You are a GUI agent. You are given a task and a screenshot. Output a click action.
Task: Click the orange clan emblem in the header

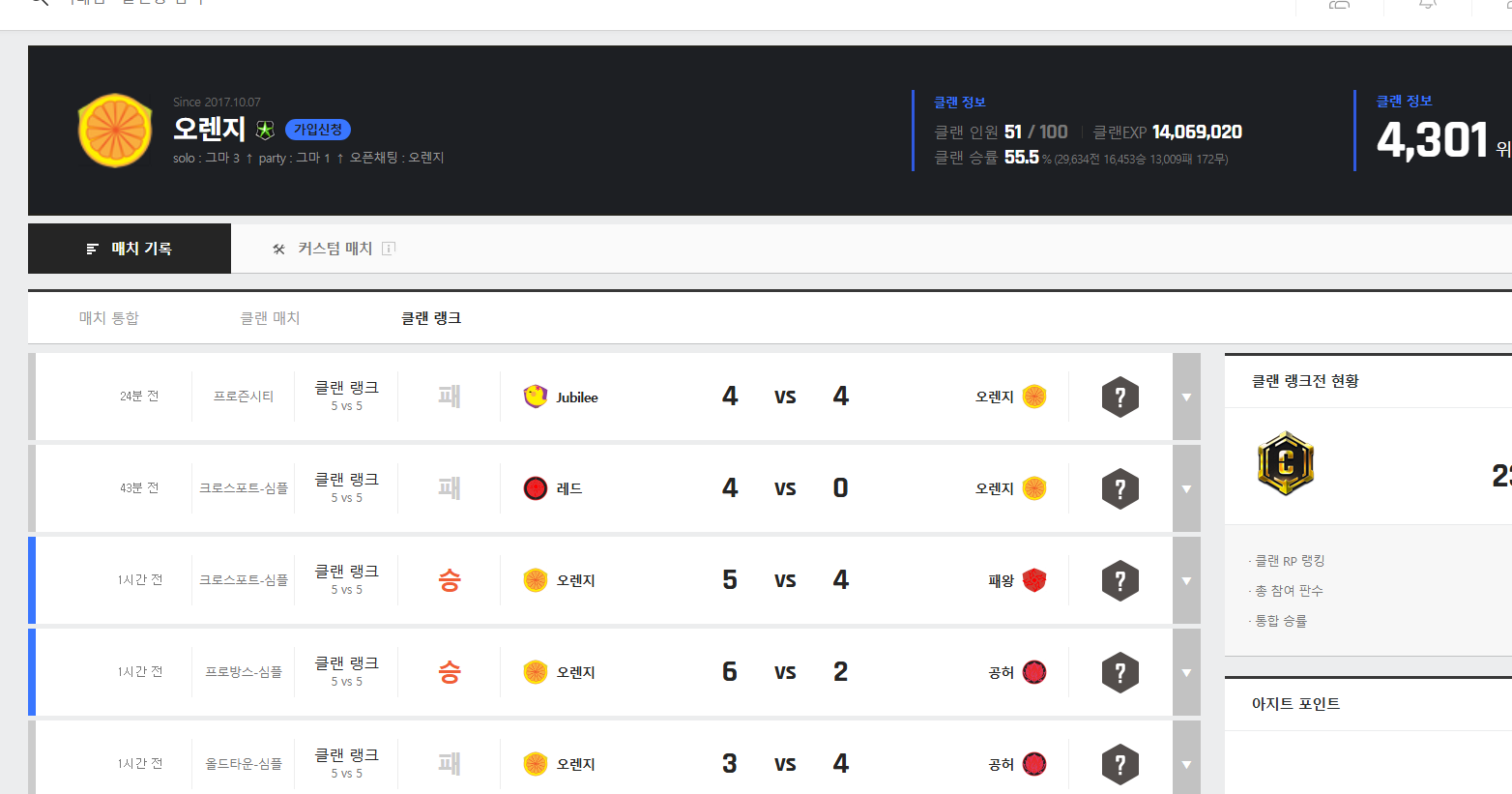pos(115,131)
